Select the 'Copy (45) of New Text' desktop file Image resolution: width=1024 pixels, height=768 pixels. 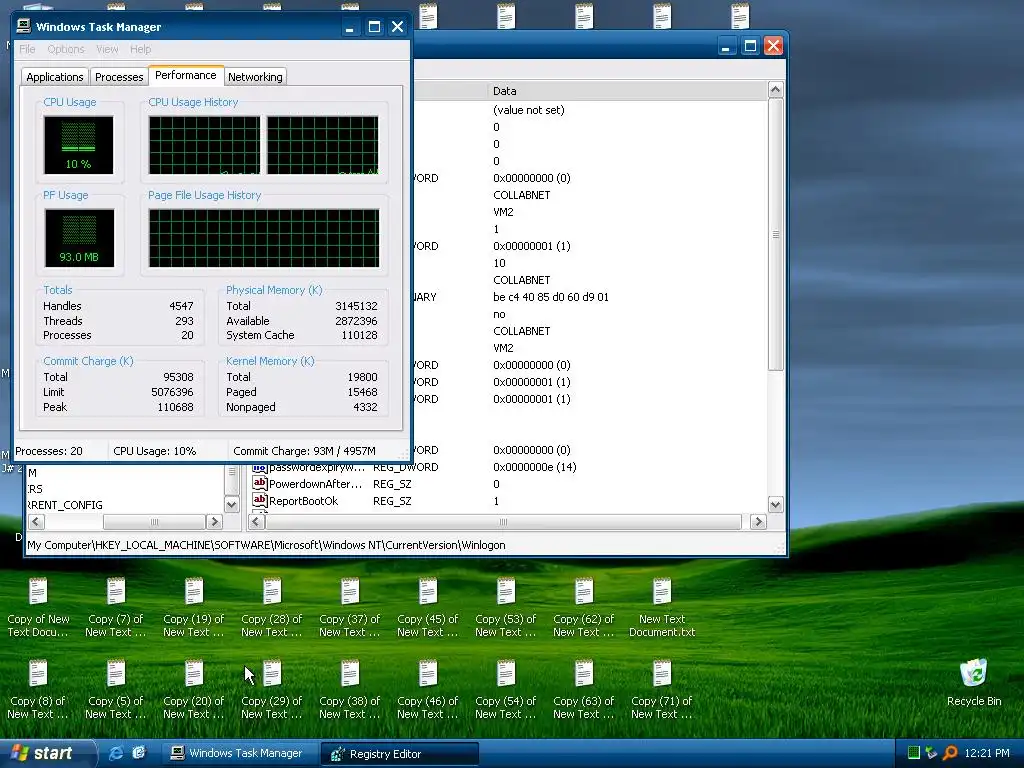[x=428, y=608]
